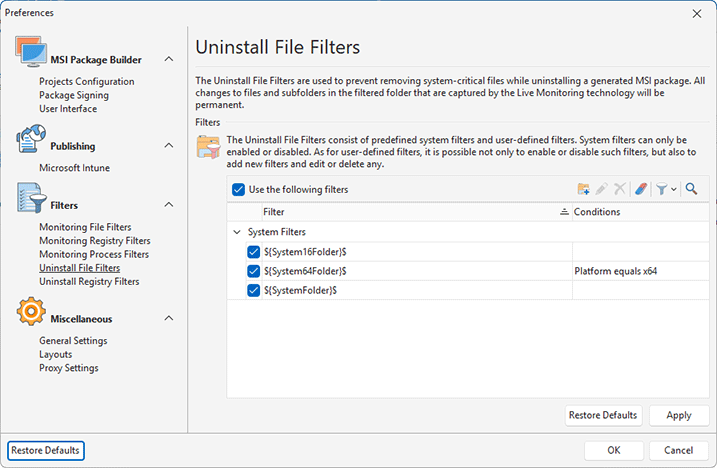Open Layouts page

pyautogui.click(x=55, y=355)
